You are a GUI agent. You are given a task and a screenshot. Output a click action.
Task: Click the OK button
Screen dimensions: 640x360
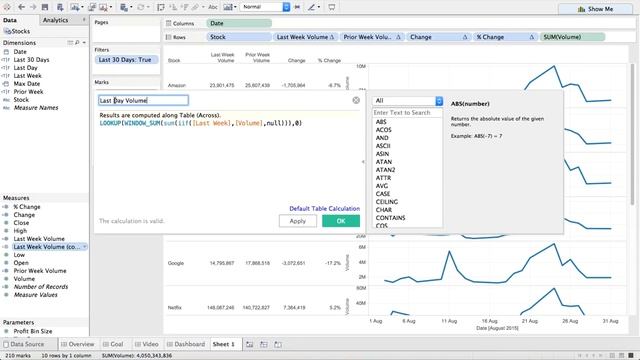(x=341, y=221)
